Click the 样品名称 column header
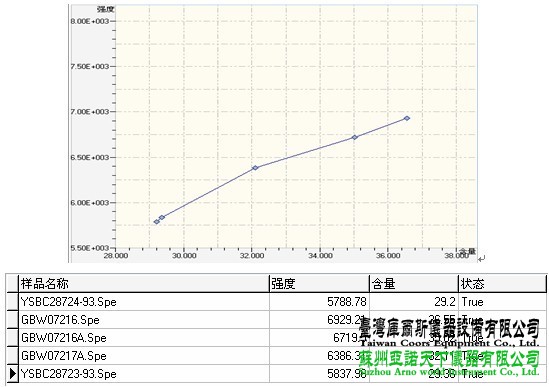Image resolution: width=549 pixels, height=387 pixels. click(x=144, y=283)
